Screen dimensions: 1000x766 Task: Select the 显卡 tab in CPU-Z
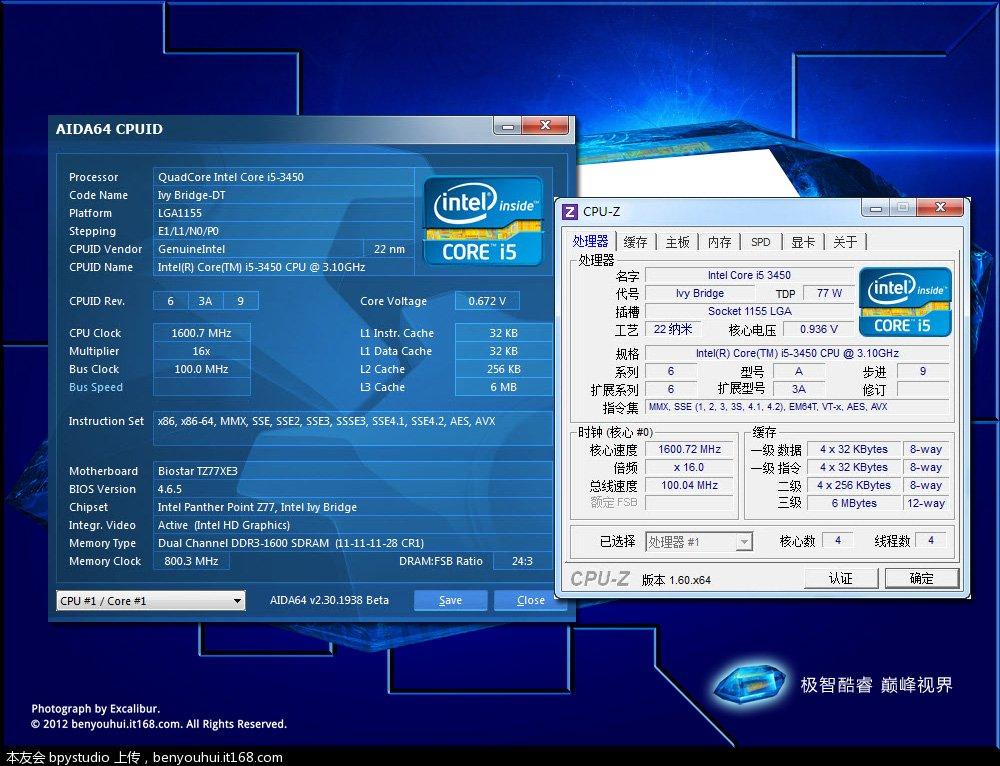[803, 242]
